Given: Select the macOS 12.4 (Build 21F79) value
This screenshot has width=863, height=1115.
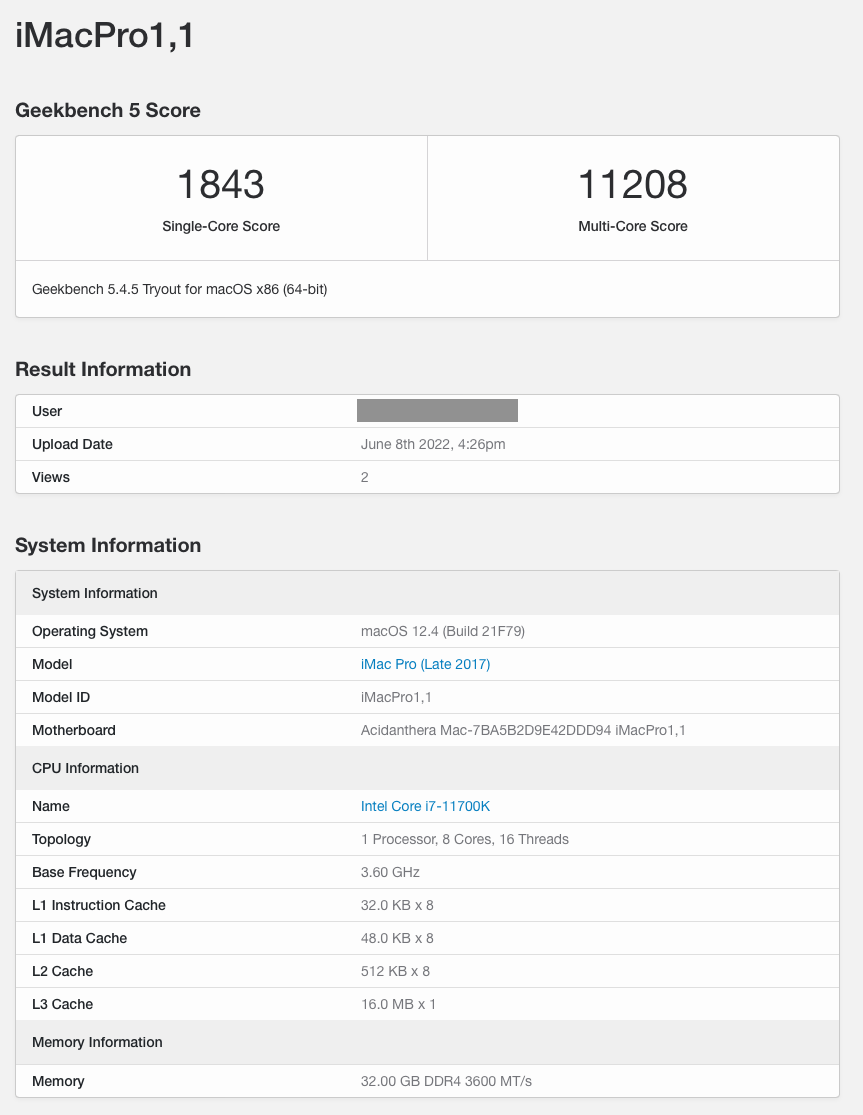Looking at the screenshot, I should coord(443,631).
